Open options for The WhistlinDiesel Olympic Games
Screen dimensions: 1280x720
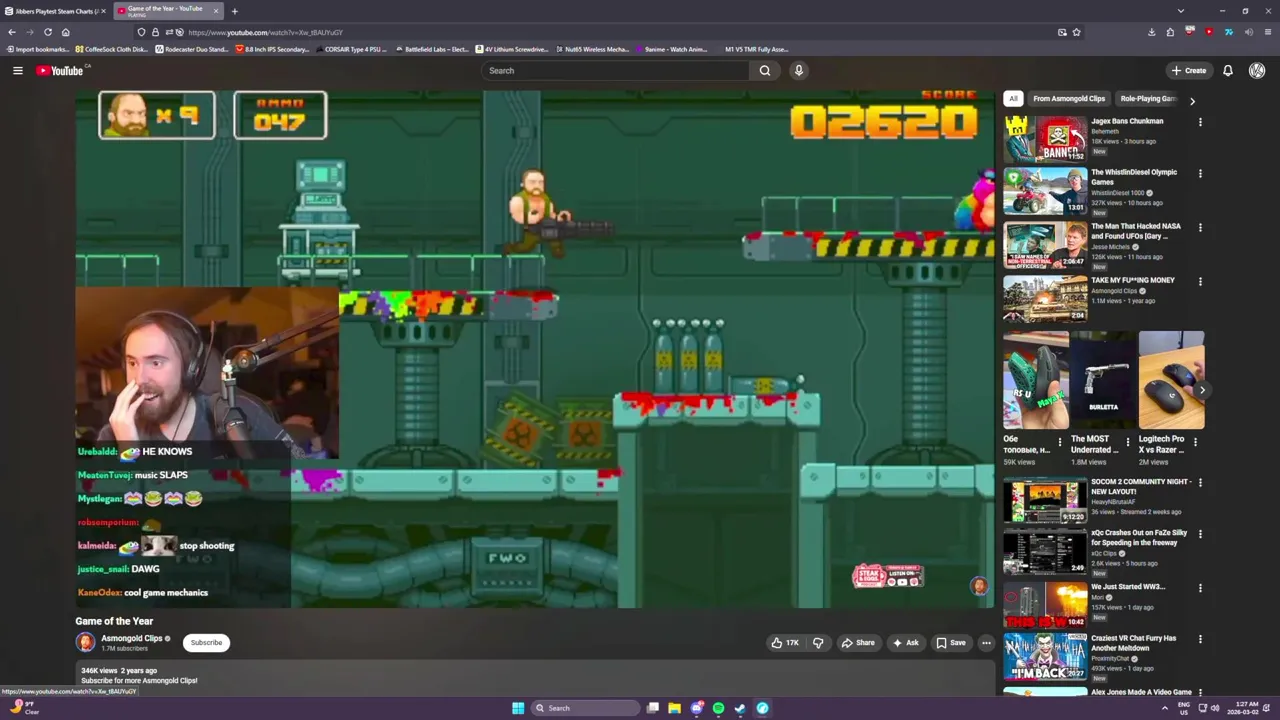tap(1200, 173)
